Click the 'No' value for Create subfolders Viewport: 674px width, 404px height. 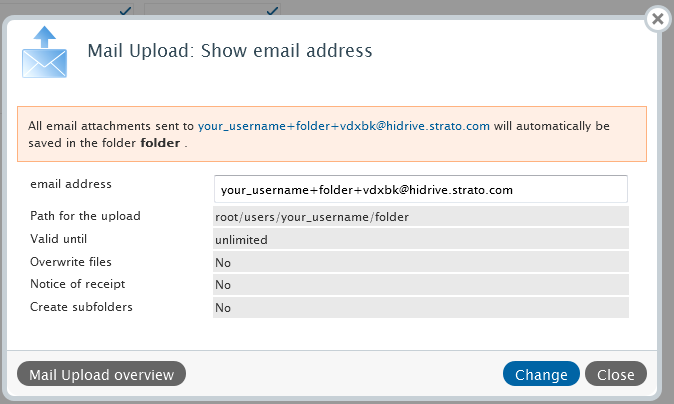coord(223,308)
